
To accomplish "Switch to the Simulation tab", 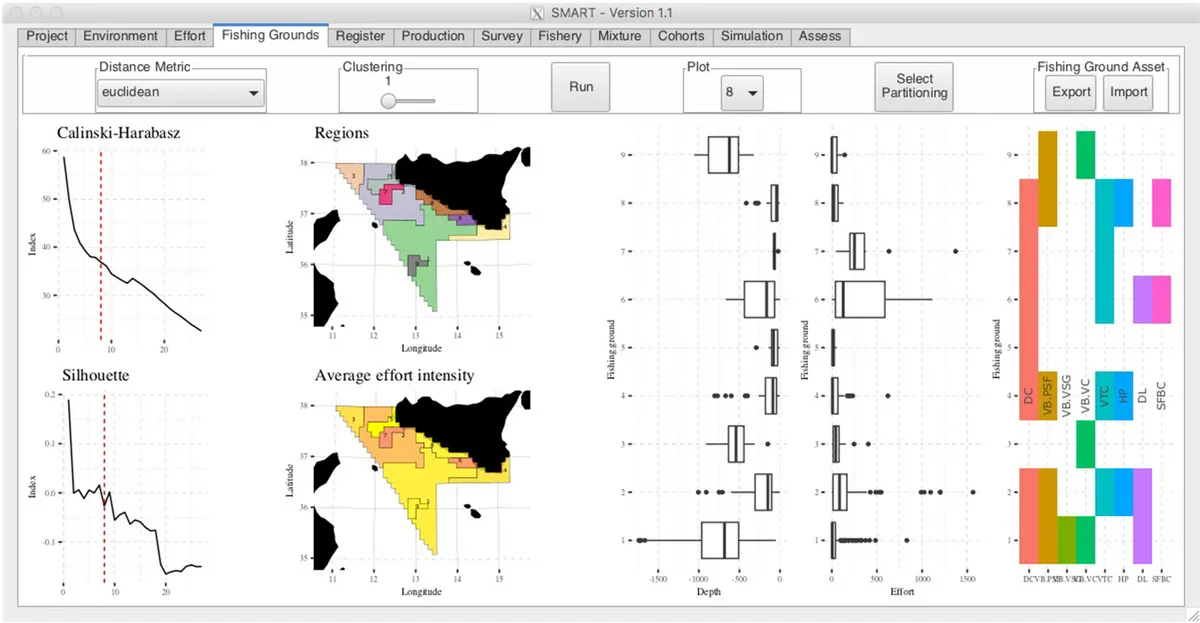I will coord(751,36).
